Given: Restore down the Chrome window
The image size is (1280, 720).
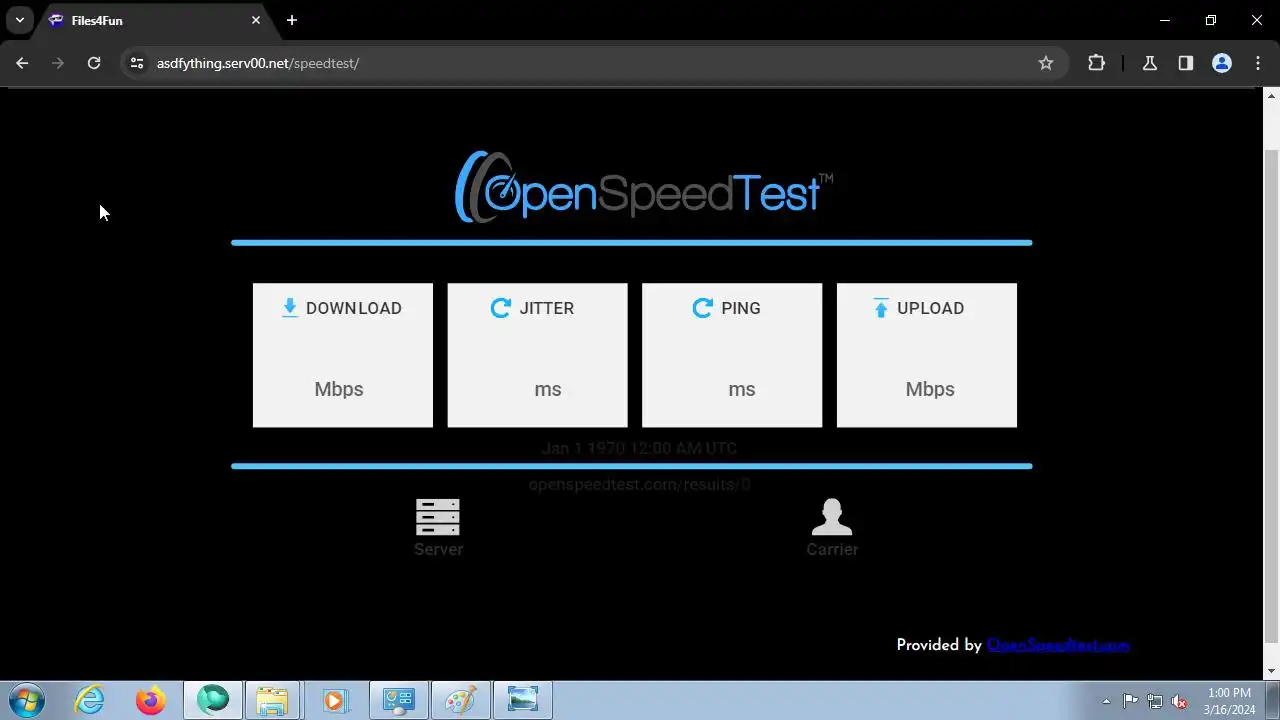Looking at the screenshot, I should coord(1211,20).
